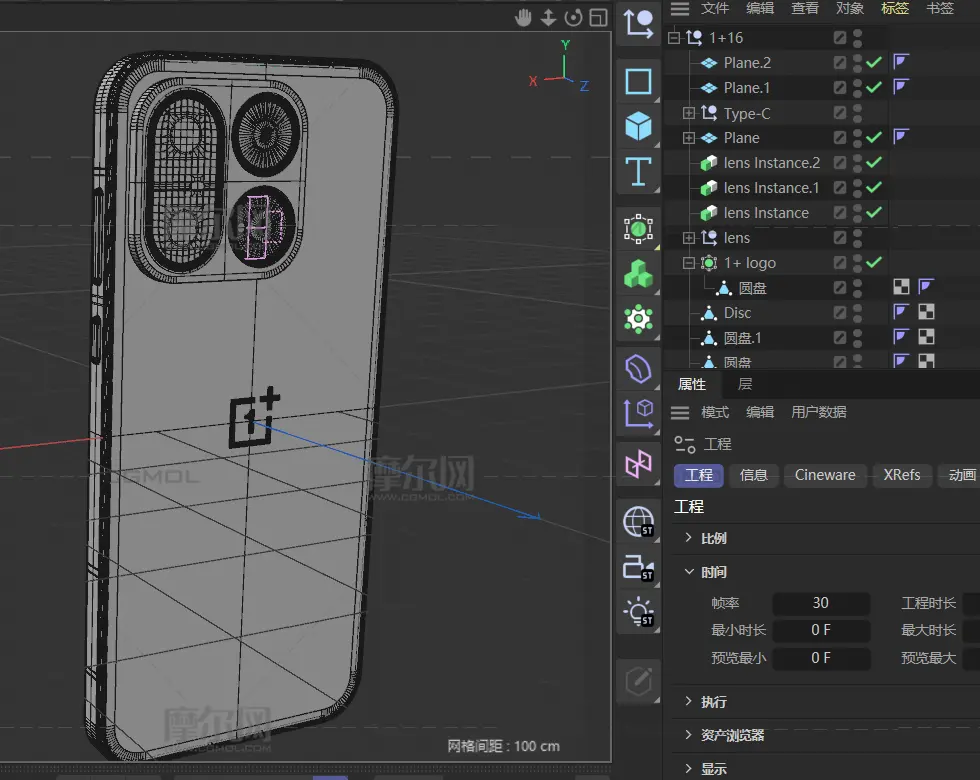Select the XRefs tab button

902,475
